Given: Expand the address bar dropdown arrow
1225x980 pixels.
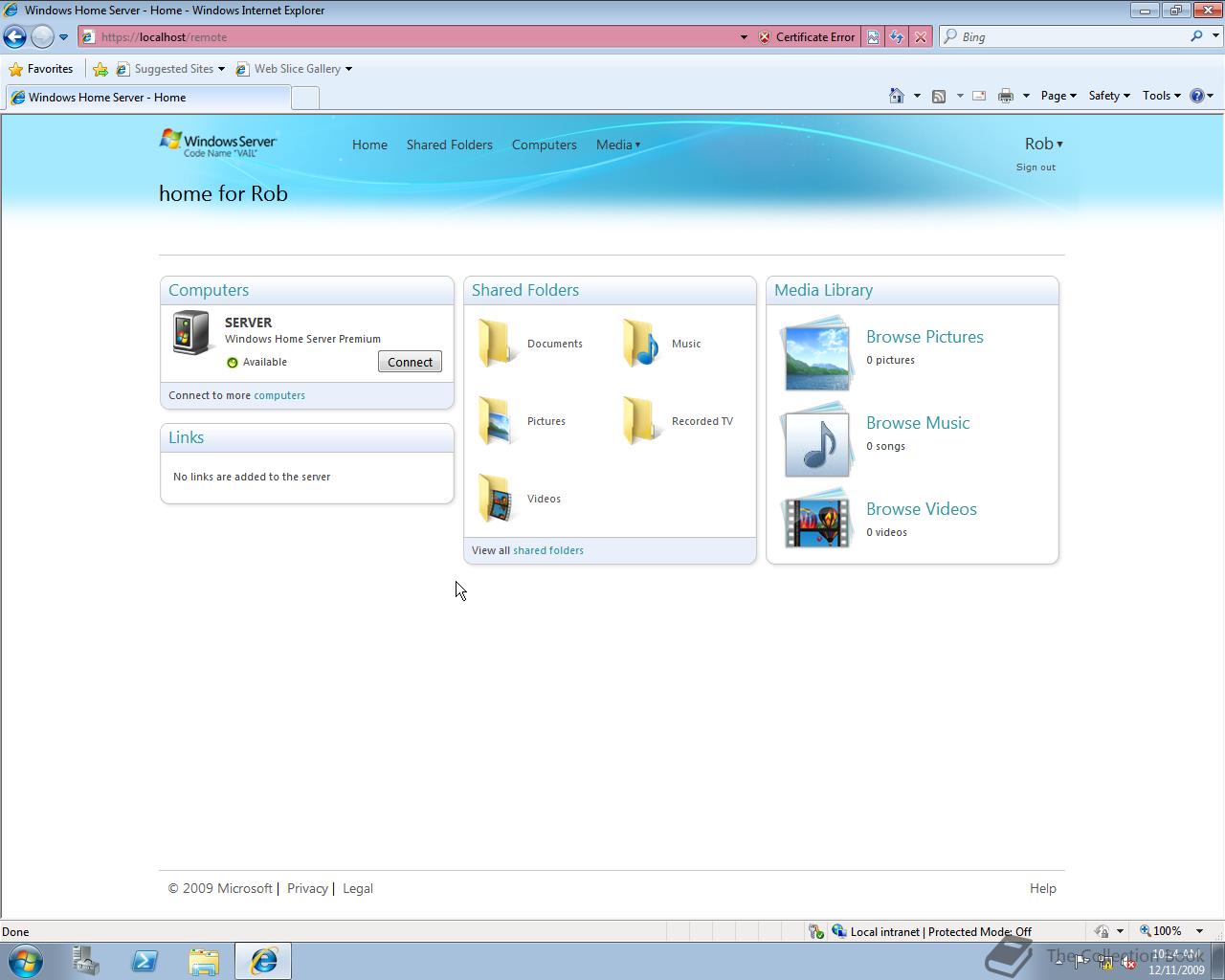Looking at the screenshot, I should point(744,37).
